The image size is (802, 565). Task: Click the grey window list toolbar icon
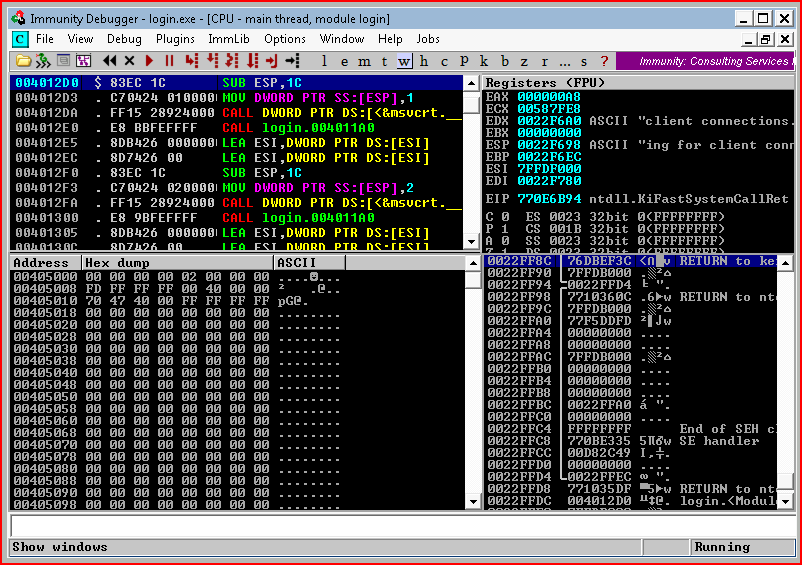tap(63, 61)
